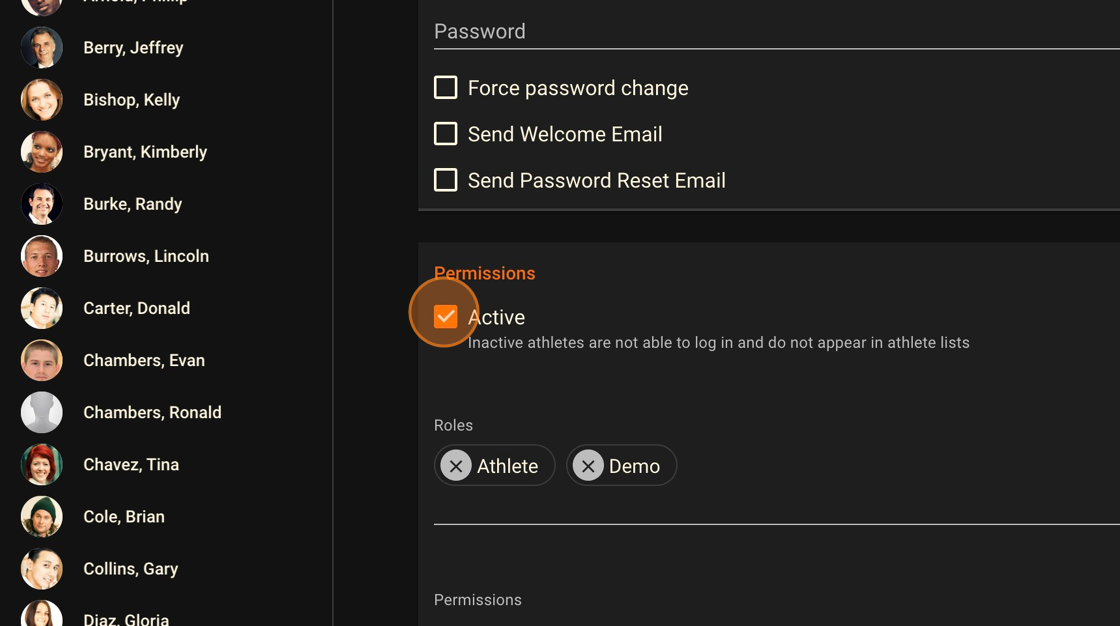Viewport: 1120px width, 626px height.
Task: Uncheck the Active permission checkbox
Action: (446, 317)
